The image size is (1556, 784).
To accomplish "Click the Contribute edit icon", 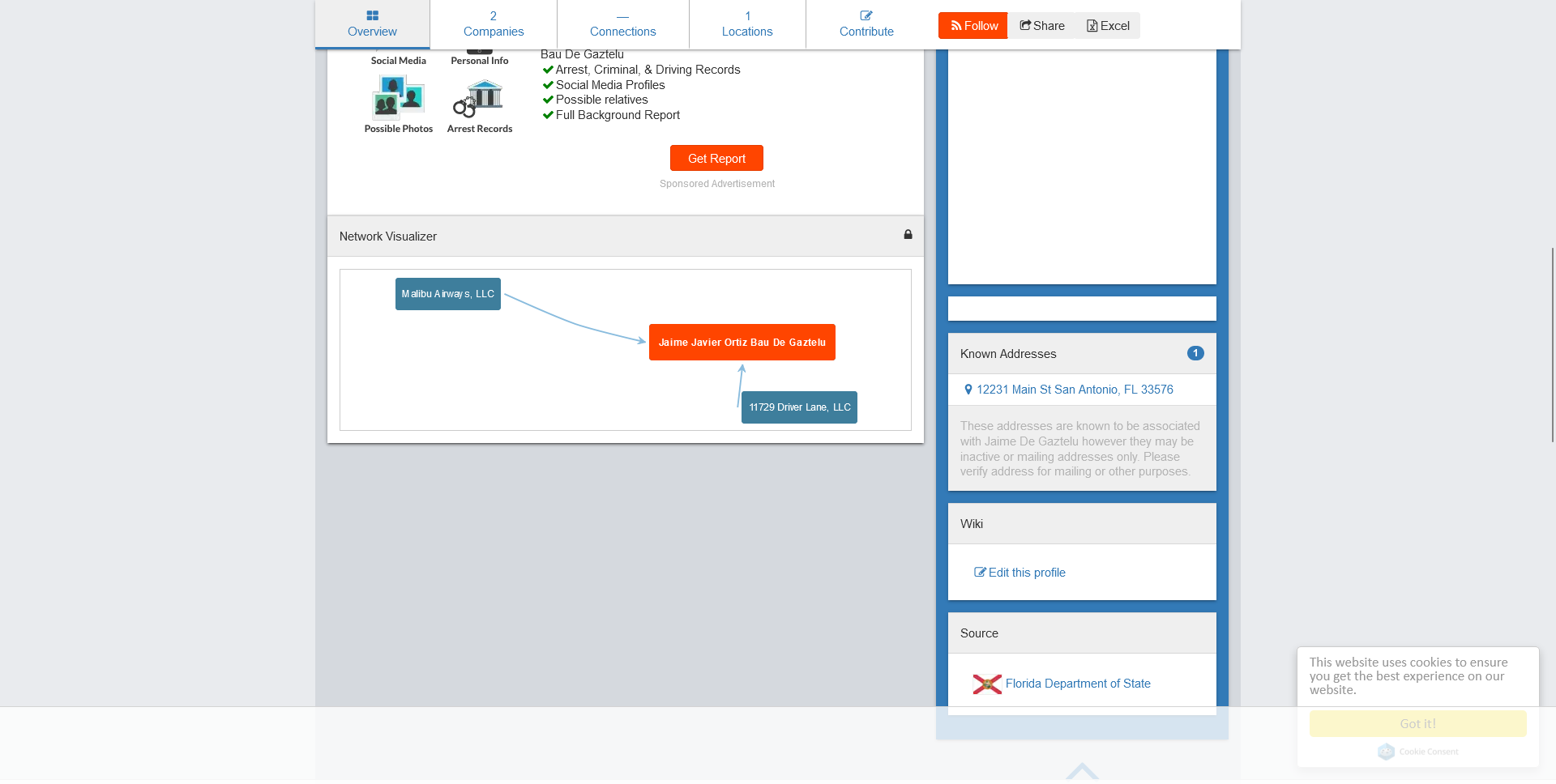I will pos(866,15).
